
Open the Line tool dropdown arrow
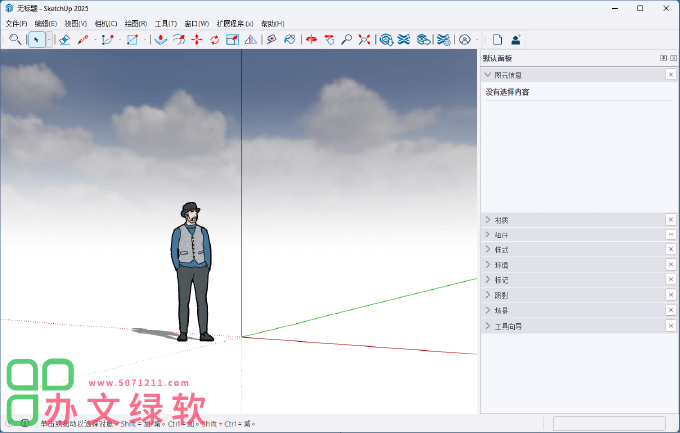[95, 40]
